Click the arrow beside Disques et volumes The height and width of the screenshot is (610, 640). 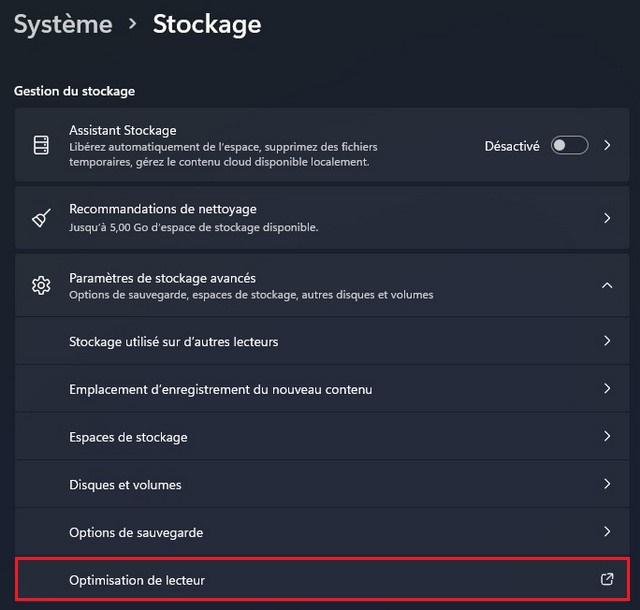(607, 485)
